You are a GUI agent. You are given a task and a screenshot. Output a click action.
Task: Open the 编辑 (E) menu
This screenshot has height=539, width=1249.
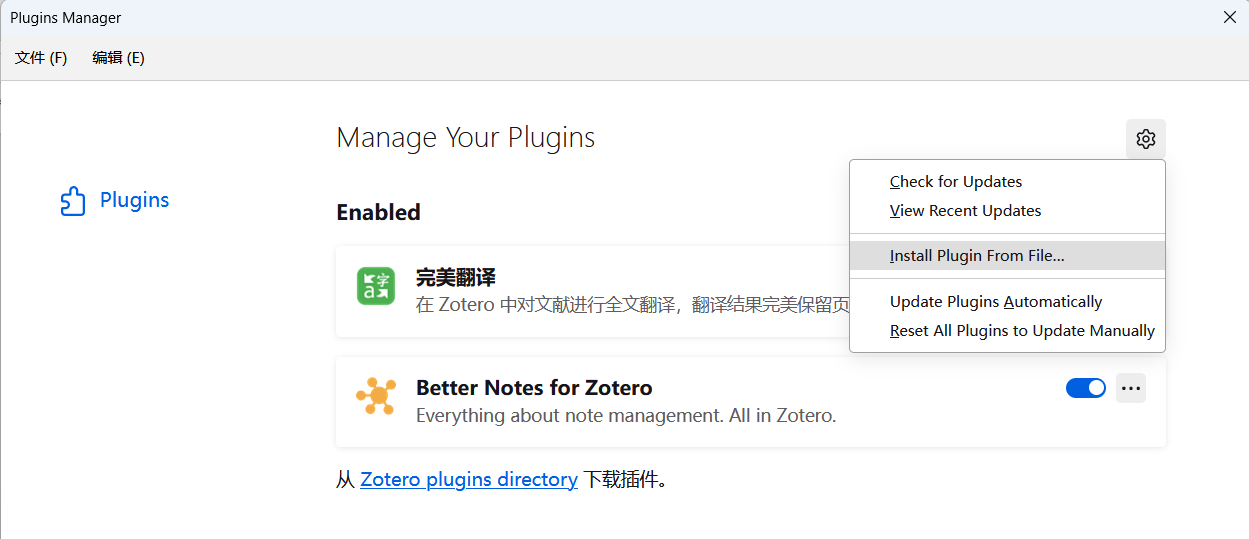point(118,58)
